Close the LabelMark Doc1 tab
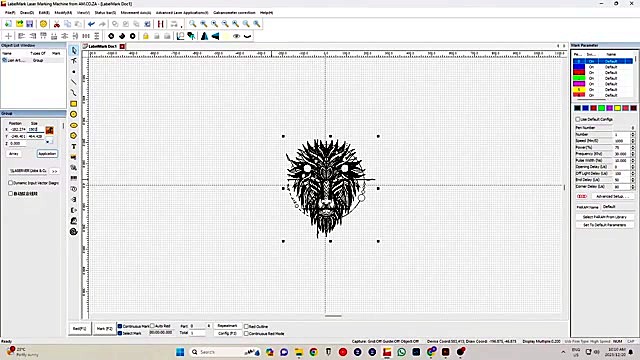 pyautogui.click(x=122, y=47)
